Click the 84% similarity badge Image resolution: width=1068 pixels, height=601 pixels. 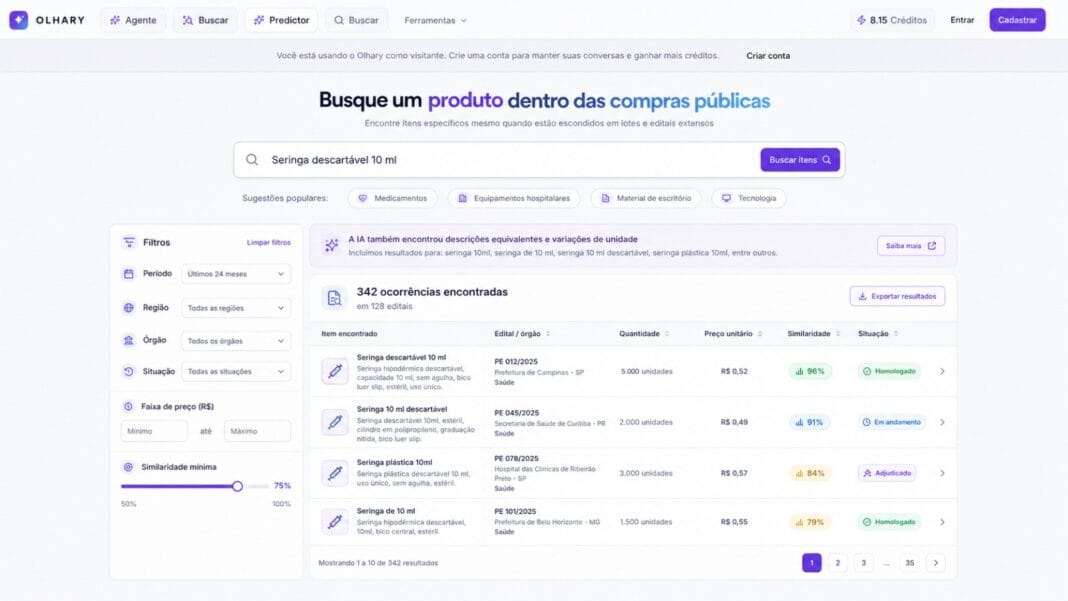pos(810,473)
